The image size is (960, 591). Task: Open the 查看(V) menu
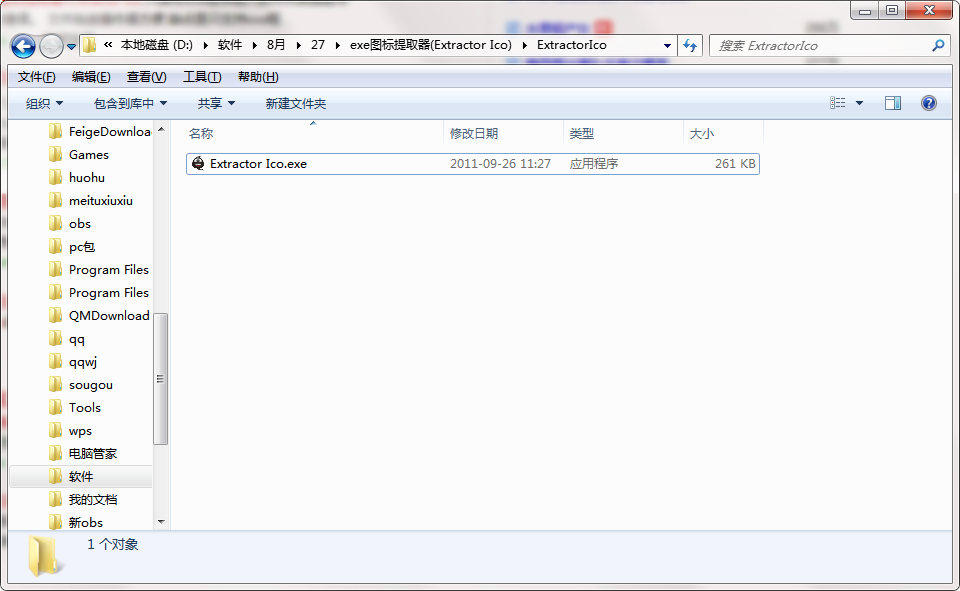(146, 77)
